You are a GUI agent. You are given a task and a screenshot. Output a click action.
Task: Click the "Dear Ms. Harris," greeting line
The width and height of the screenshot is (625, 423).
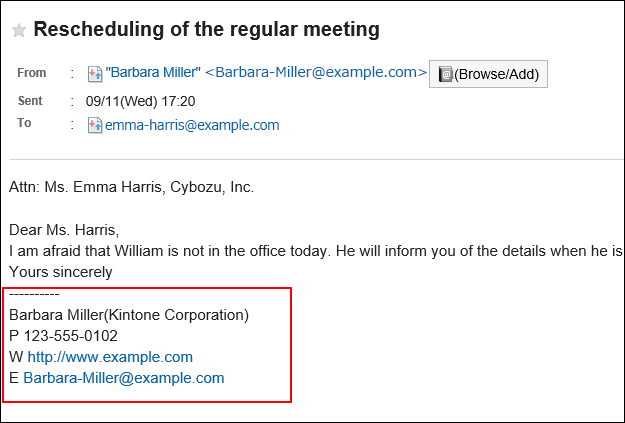(64, 230)
